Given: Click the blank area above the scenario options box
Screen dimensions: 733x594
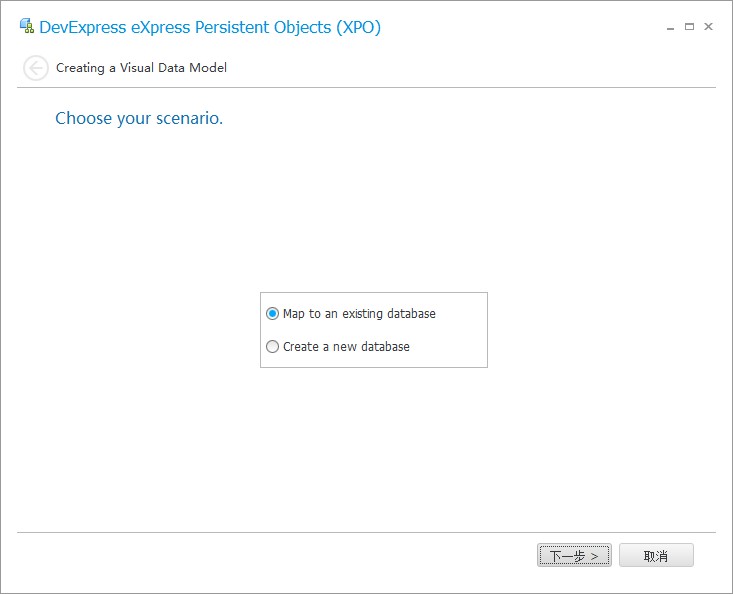Looking at the screenshot, I should (x=373, y=210).
